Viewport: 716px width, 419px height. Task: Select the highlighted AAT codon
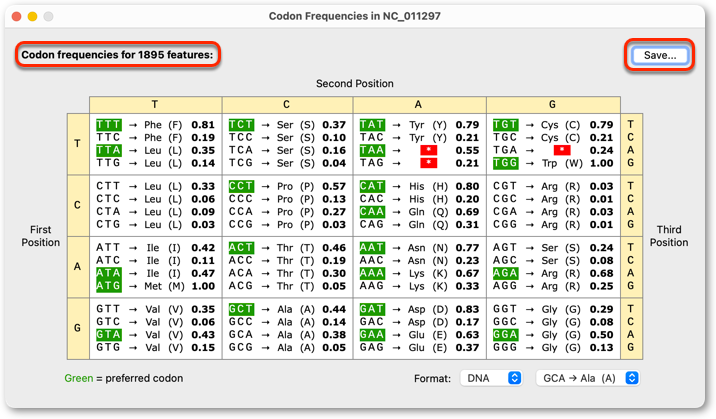click(x=372, y=247)
